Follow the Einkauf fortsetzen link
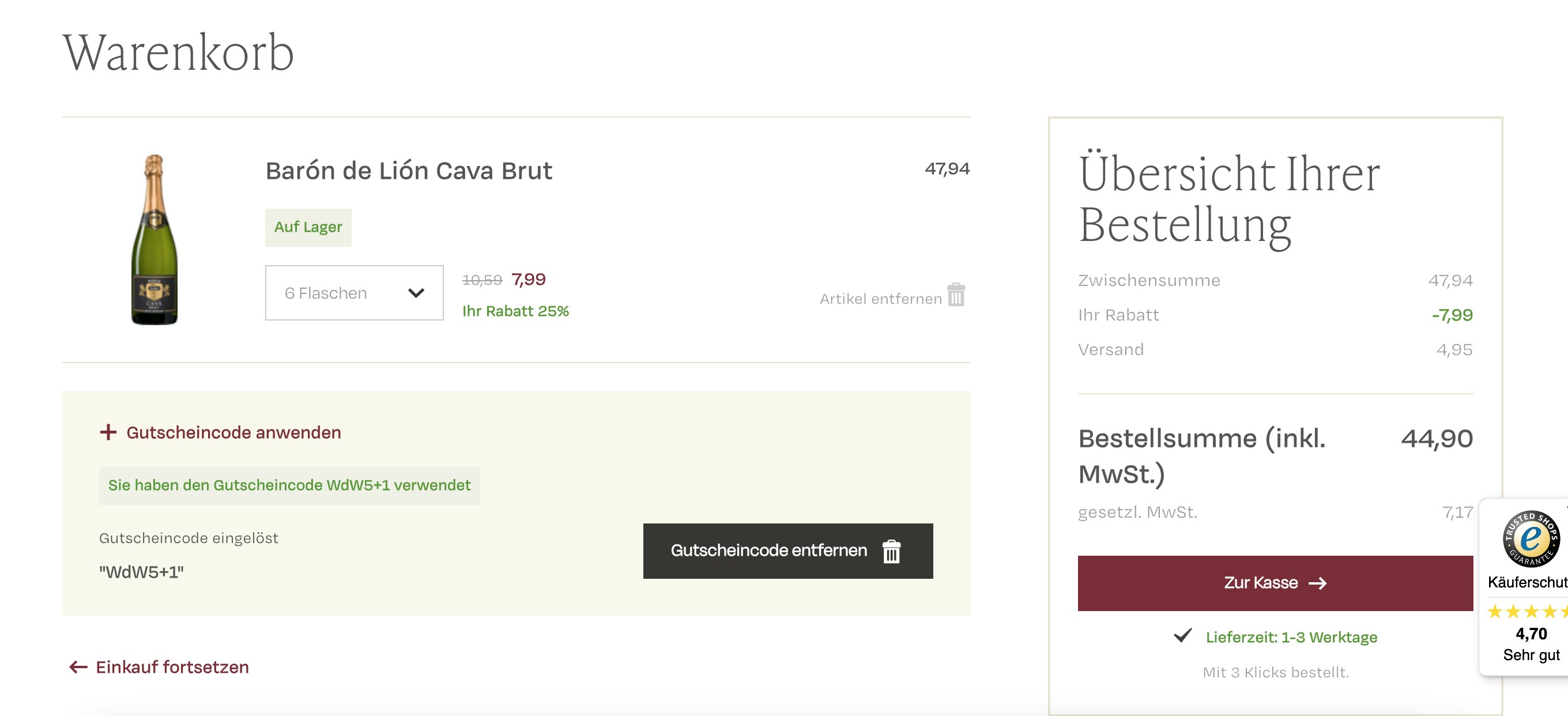The height and width of the screenshot is (716, 1568). point(172,668)
